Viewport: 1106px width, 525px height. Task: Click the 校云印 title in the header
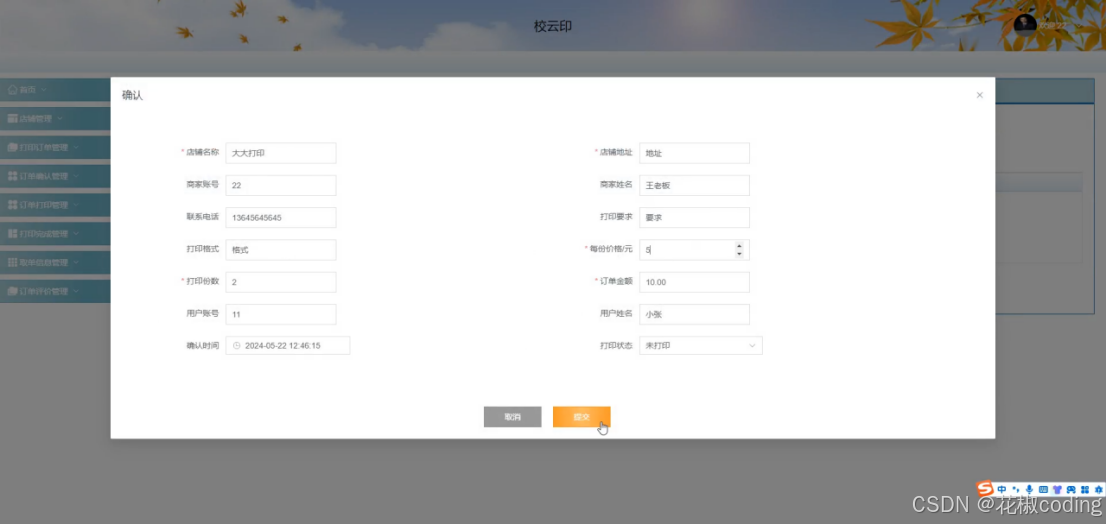click(x=553, y=26)
